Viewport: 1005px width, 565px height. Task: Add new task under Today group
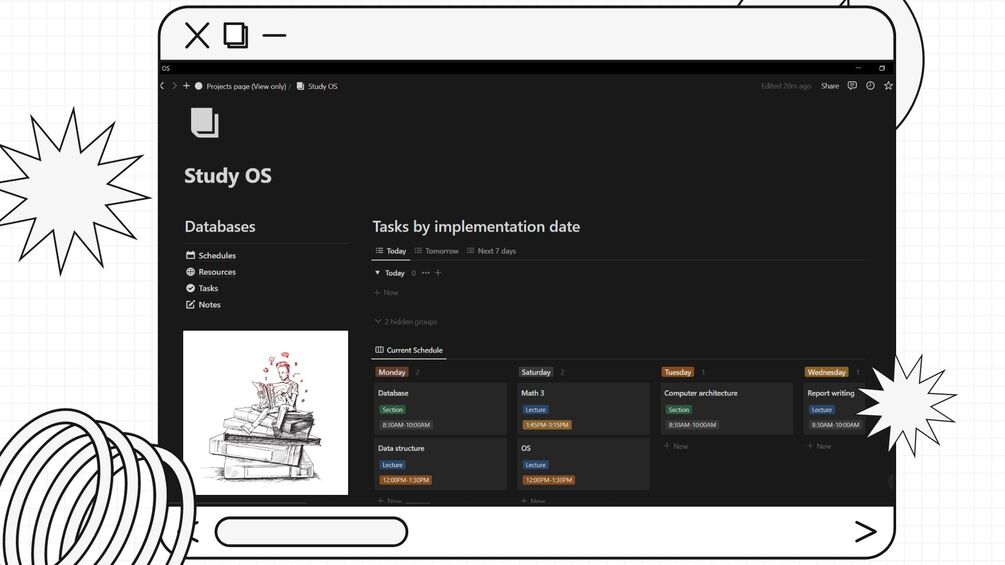pyautogui.click(x=386, y=293)
